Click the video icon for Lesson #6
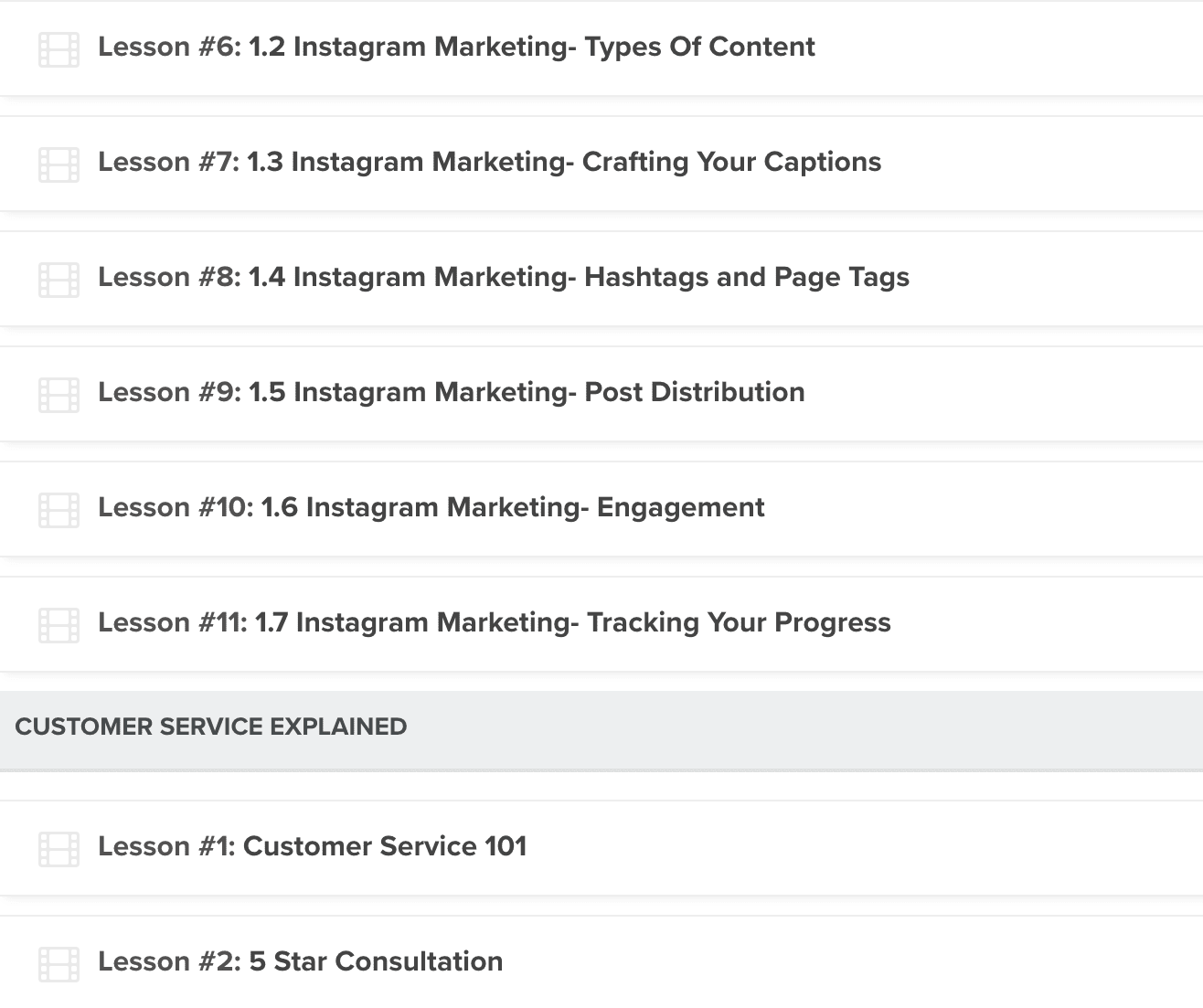 tap(59, 49)
